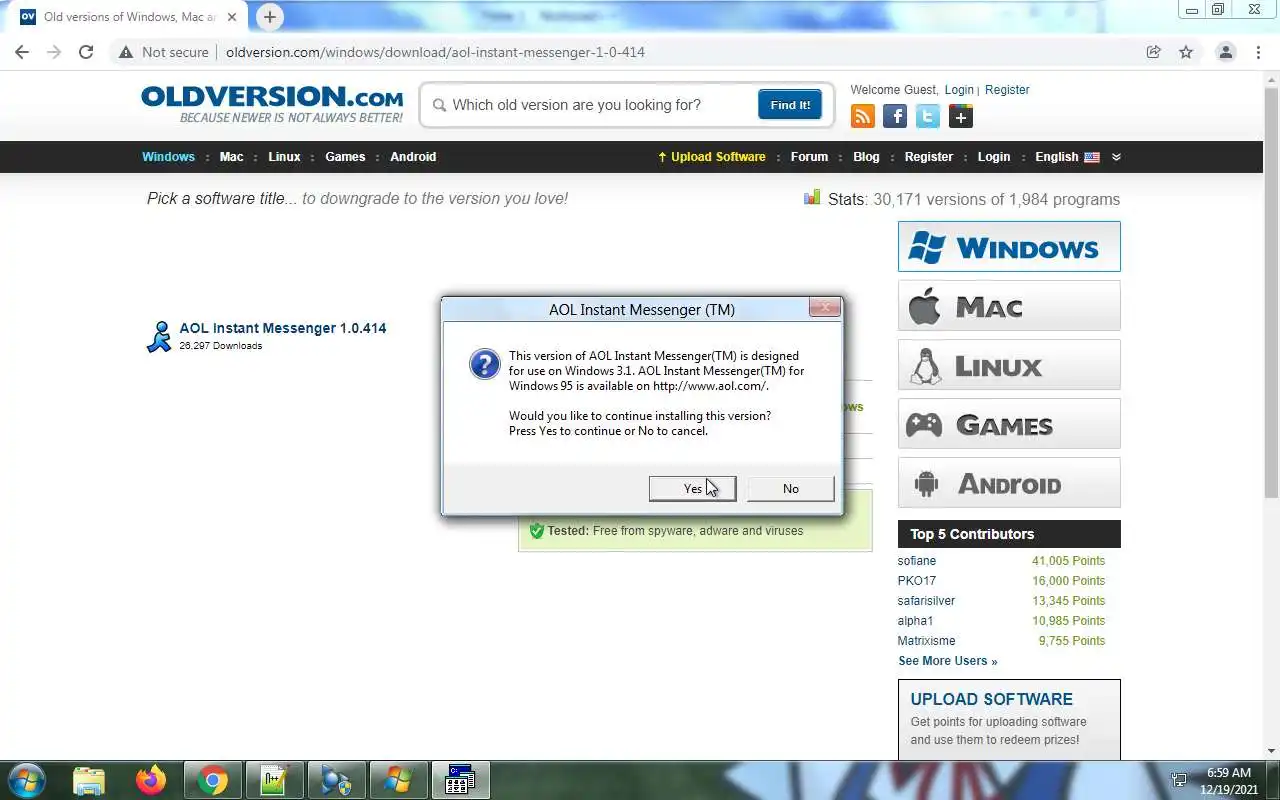Open the Windows Start button
The height and width of the screenshot is (800, 1280).
(27, 780)
